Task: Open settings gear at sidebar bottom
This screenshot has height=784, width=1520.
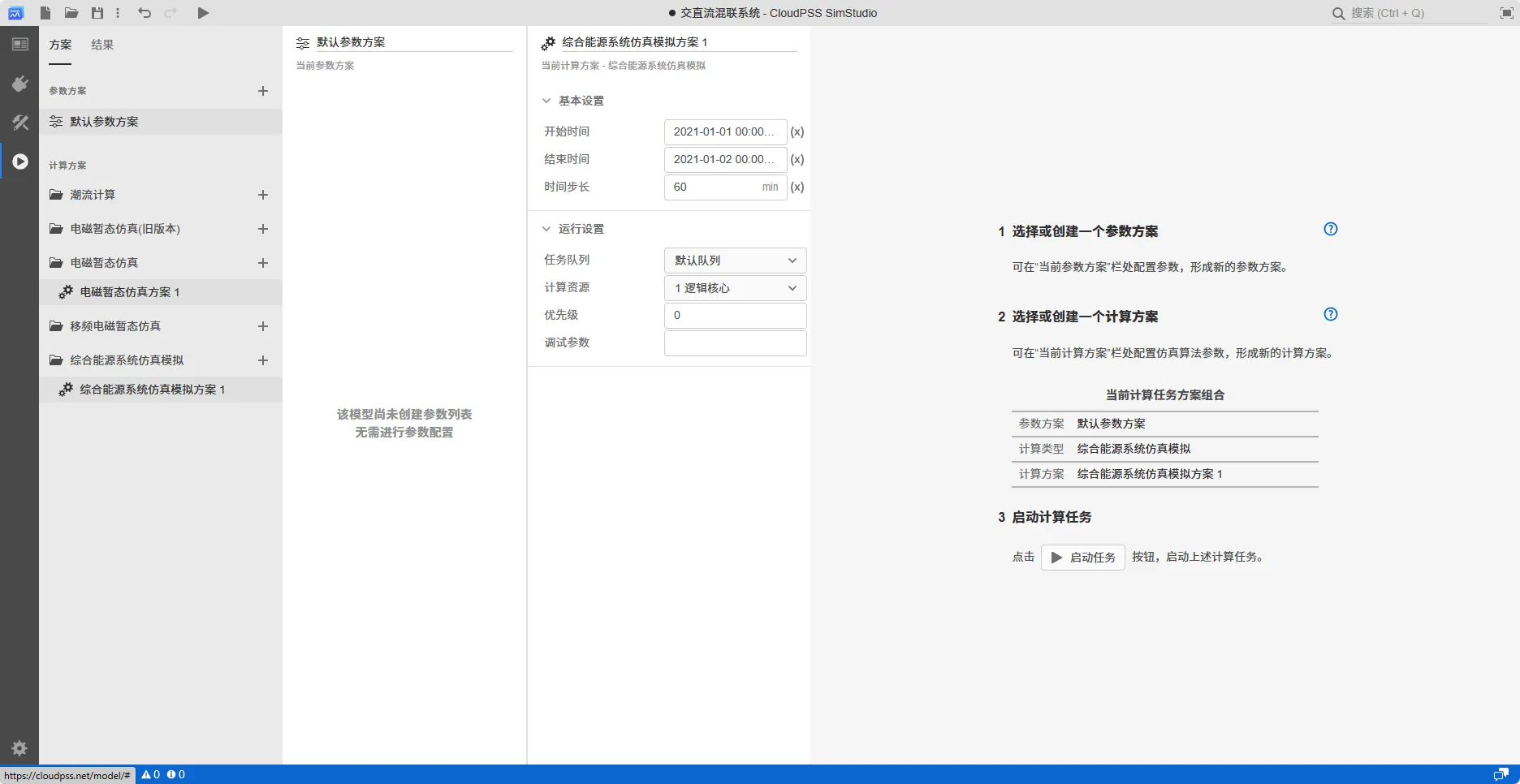Action: pyautogui.click(x=19, y=748)
